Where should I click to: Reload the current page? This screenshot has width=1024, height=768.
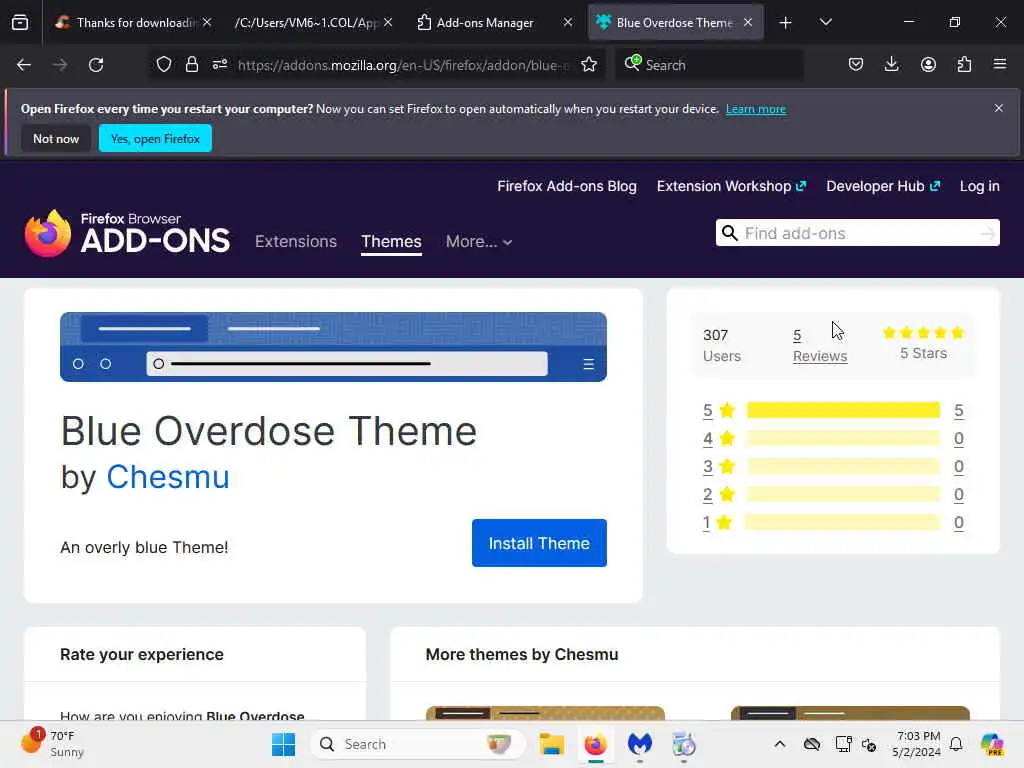tap(96, 65)
